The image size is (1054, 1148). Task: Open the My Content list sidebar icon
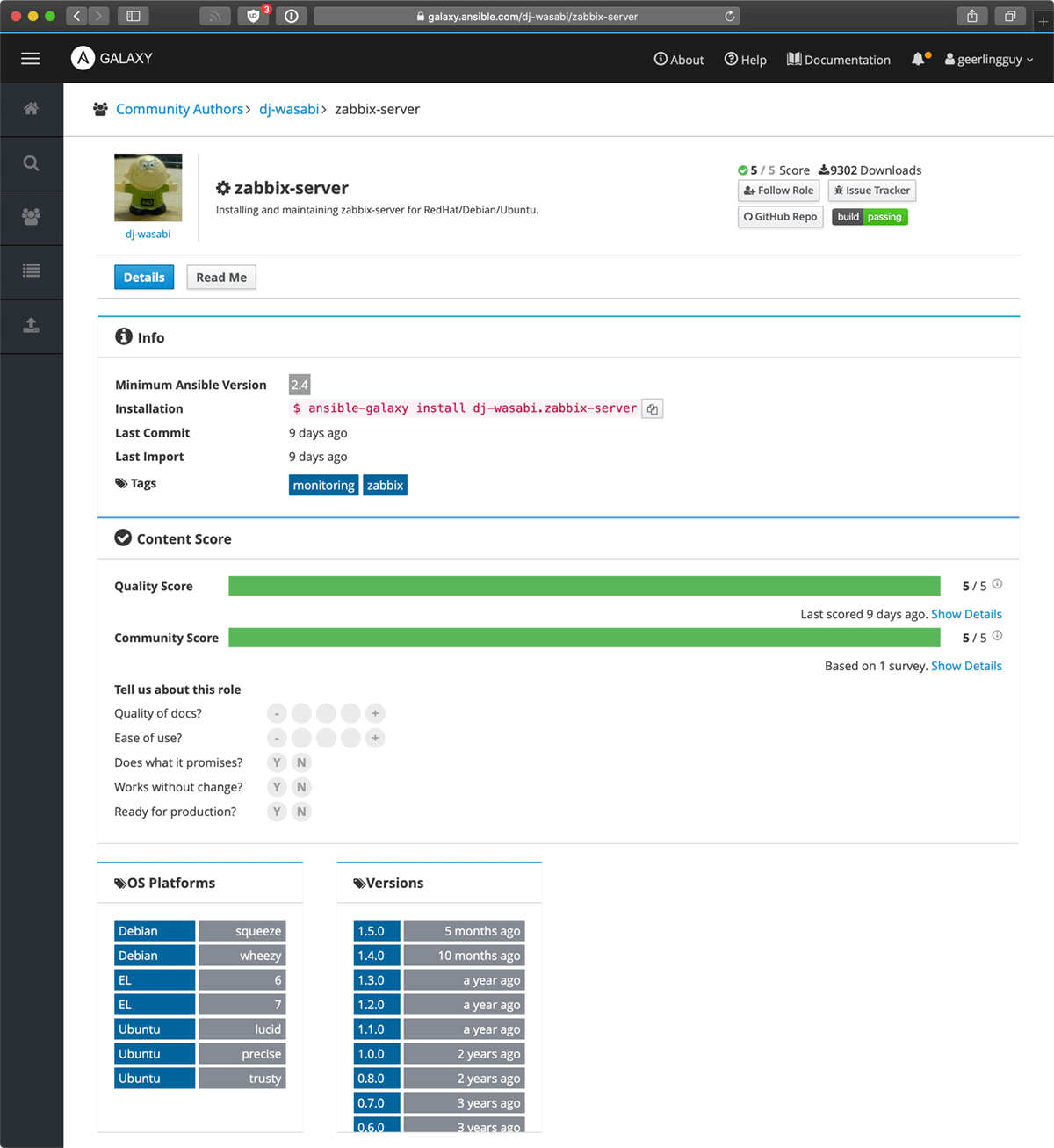tap(31, 271)
